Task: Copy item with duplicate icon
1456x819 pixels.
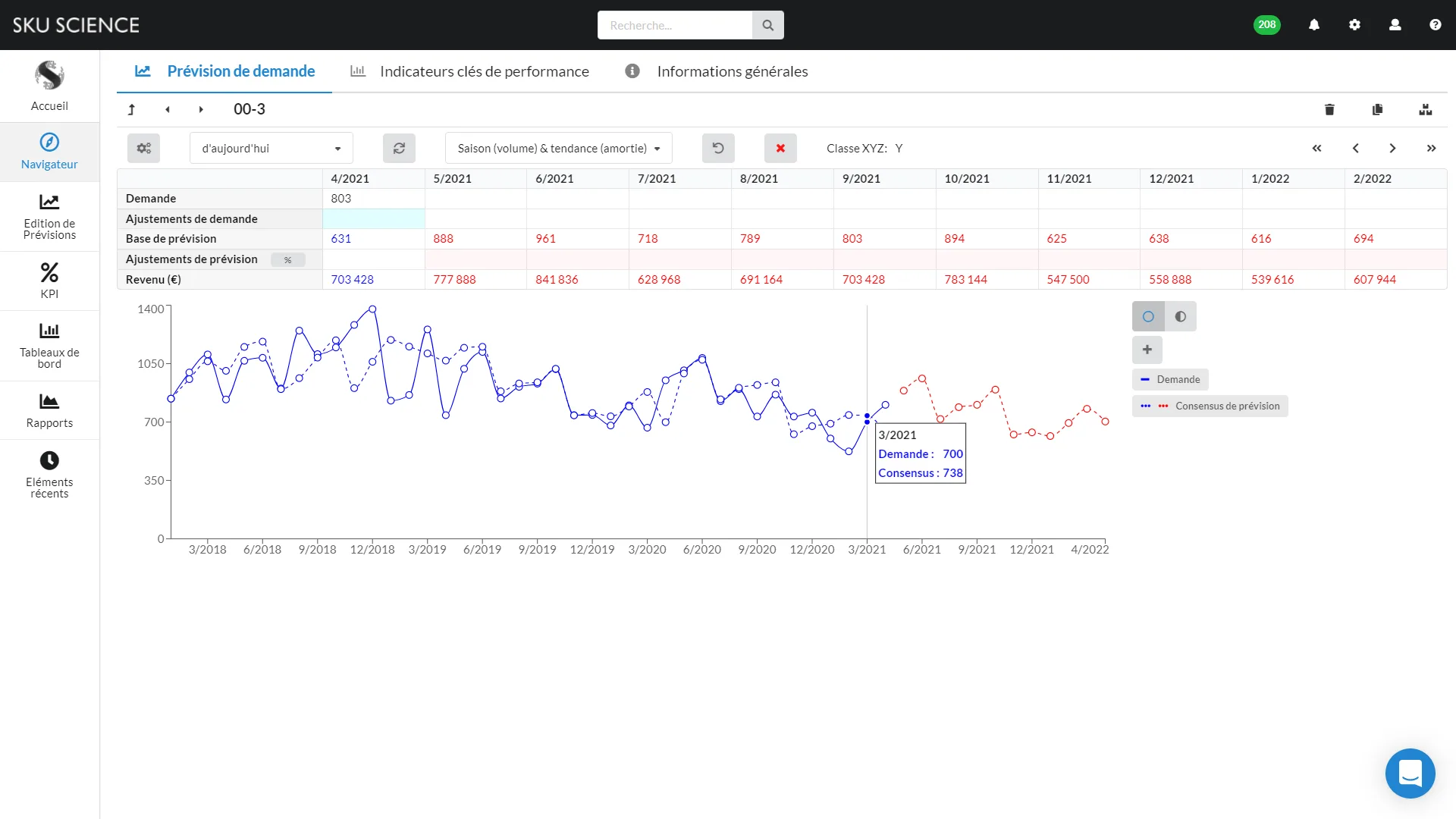Action: [x=1377, y=110]
